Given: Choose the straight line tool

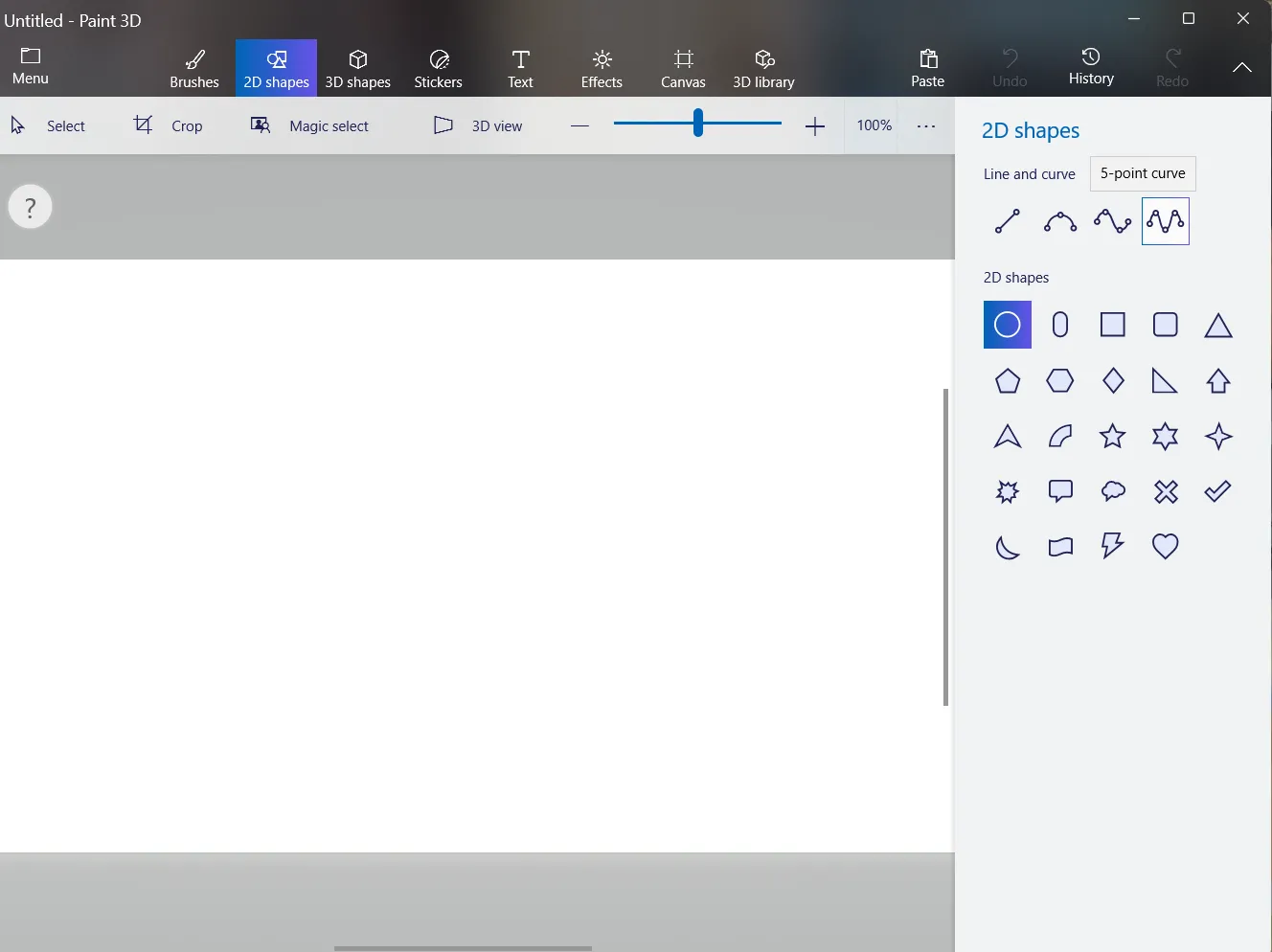Looking at the screenshot, I should click(x=1007, y=221).
